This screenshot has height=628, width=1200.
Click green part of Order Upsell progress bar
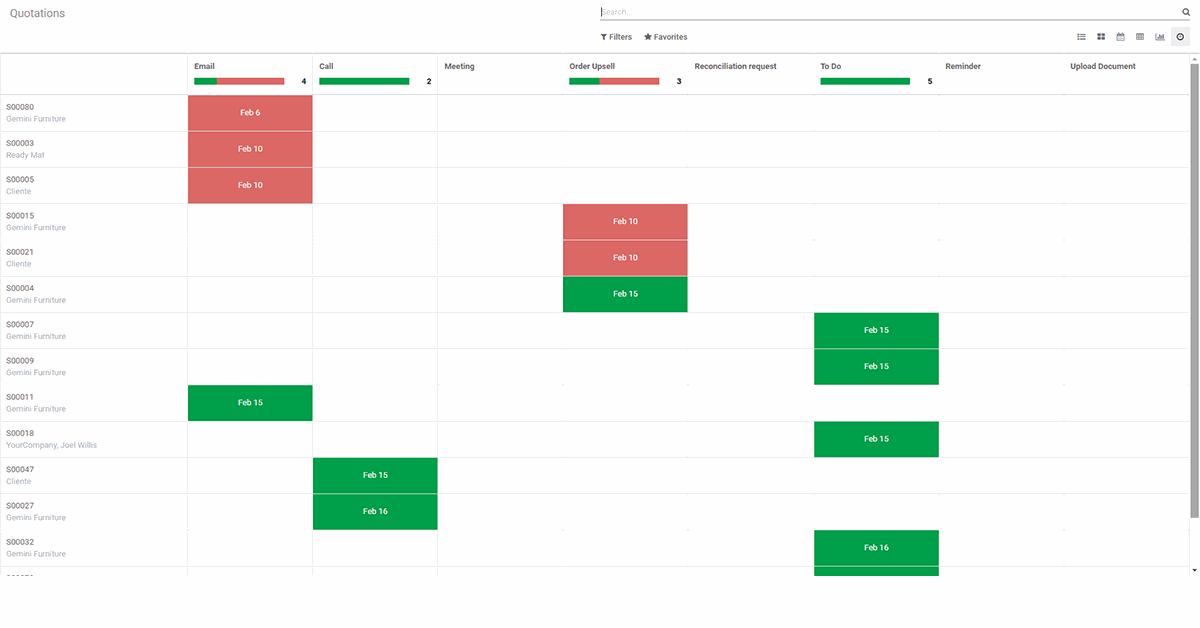(x=584, y=81)
